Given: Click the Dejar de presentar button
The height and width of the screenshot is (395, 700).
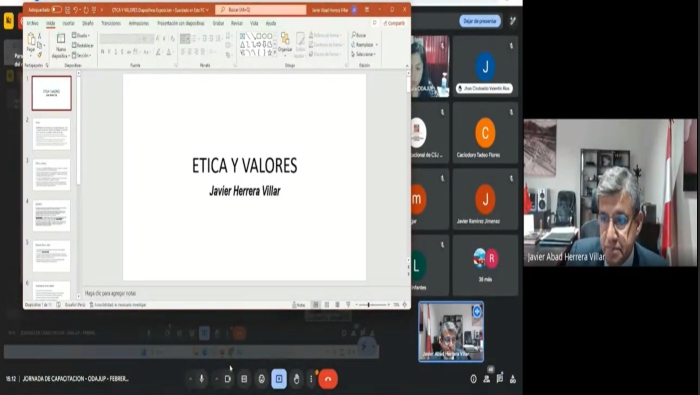Looking at the screenshot, I should [x=480, y=21].
